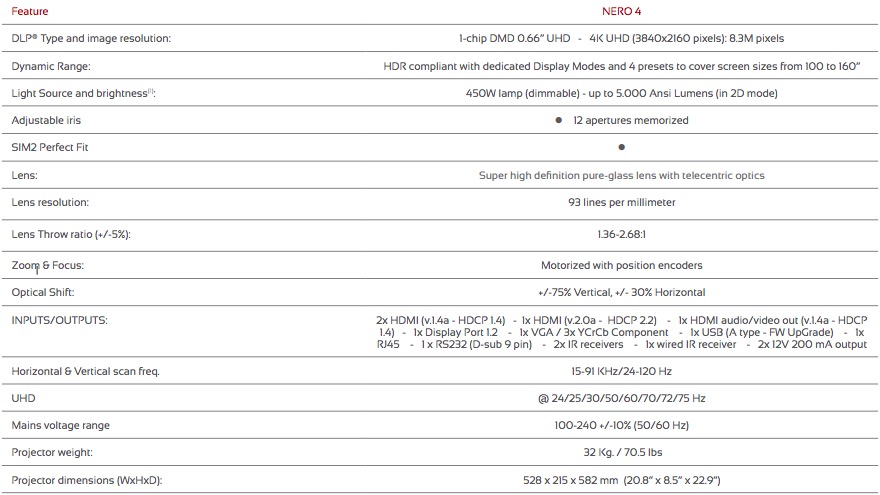
Task: Click the 450W lamp brightness value
Action: point(621,93)
